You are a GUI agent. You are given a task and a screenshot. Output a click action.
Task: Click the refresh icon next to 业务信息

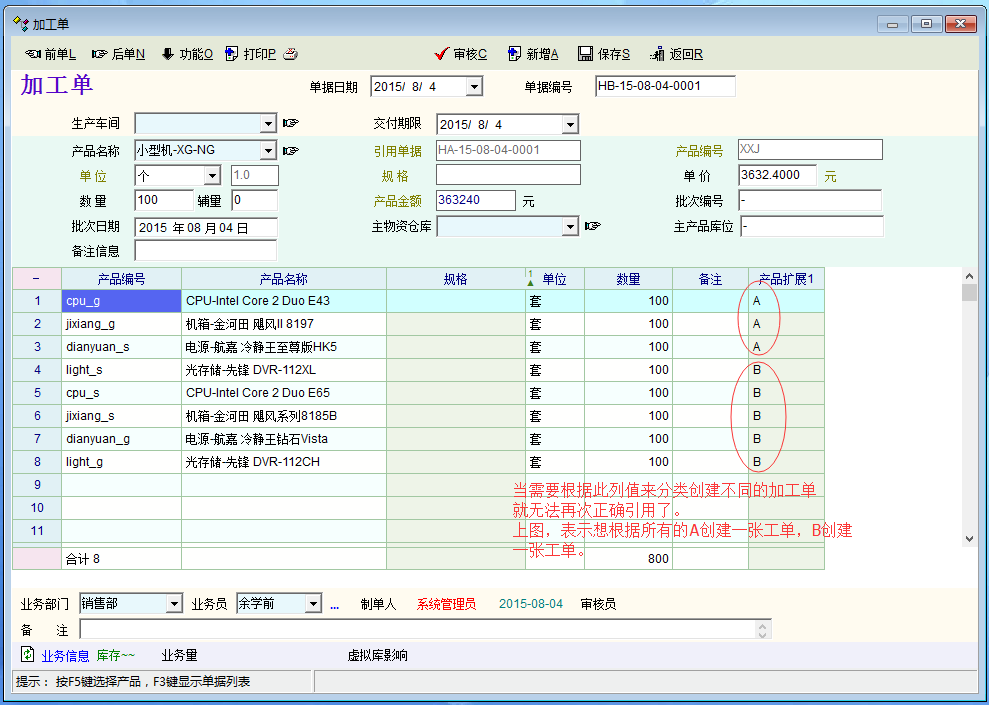[x=28, y=655]
